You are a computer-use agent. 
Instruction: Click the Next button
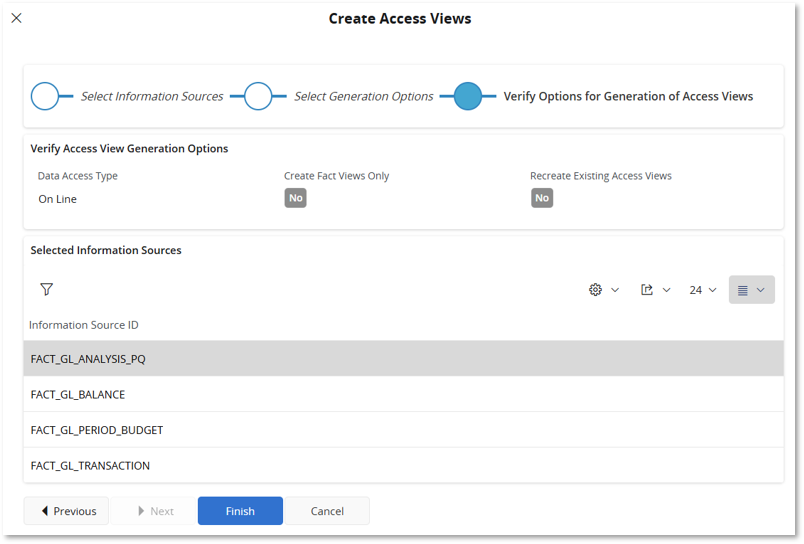tap(154, 511)
